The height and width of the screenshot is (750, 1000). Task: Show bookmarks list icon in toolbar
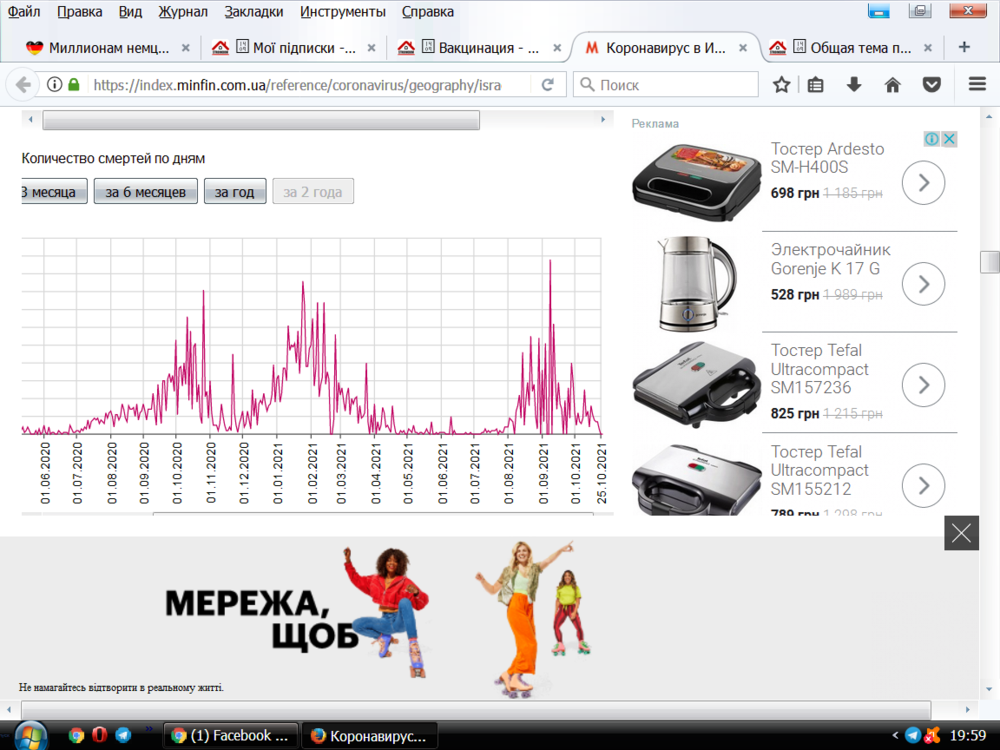click(x=815, y=84)
